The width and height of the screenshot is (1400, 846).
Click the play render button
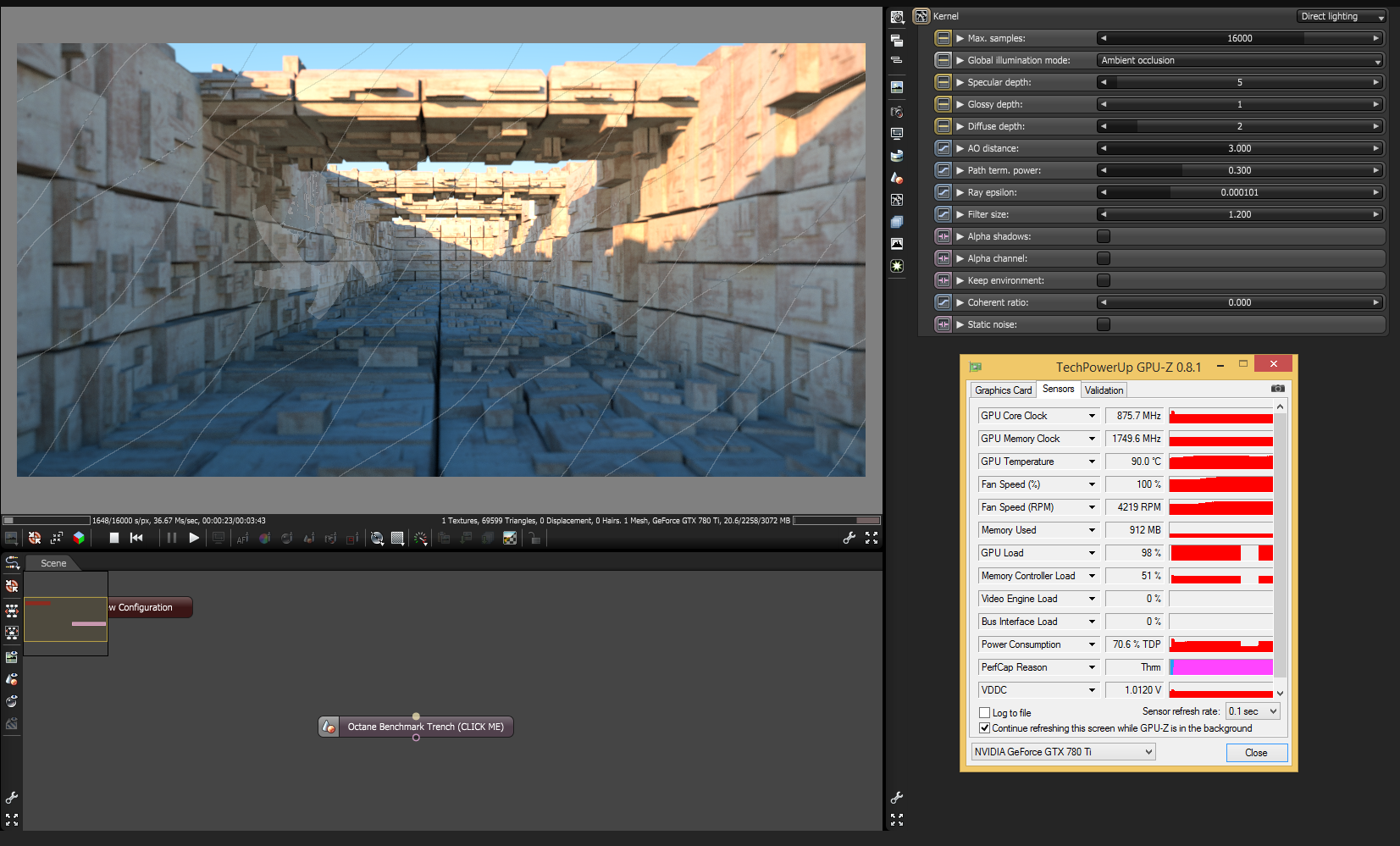pyautogui.click(x=194, y=538)
